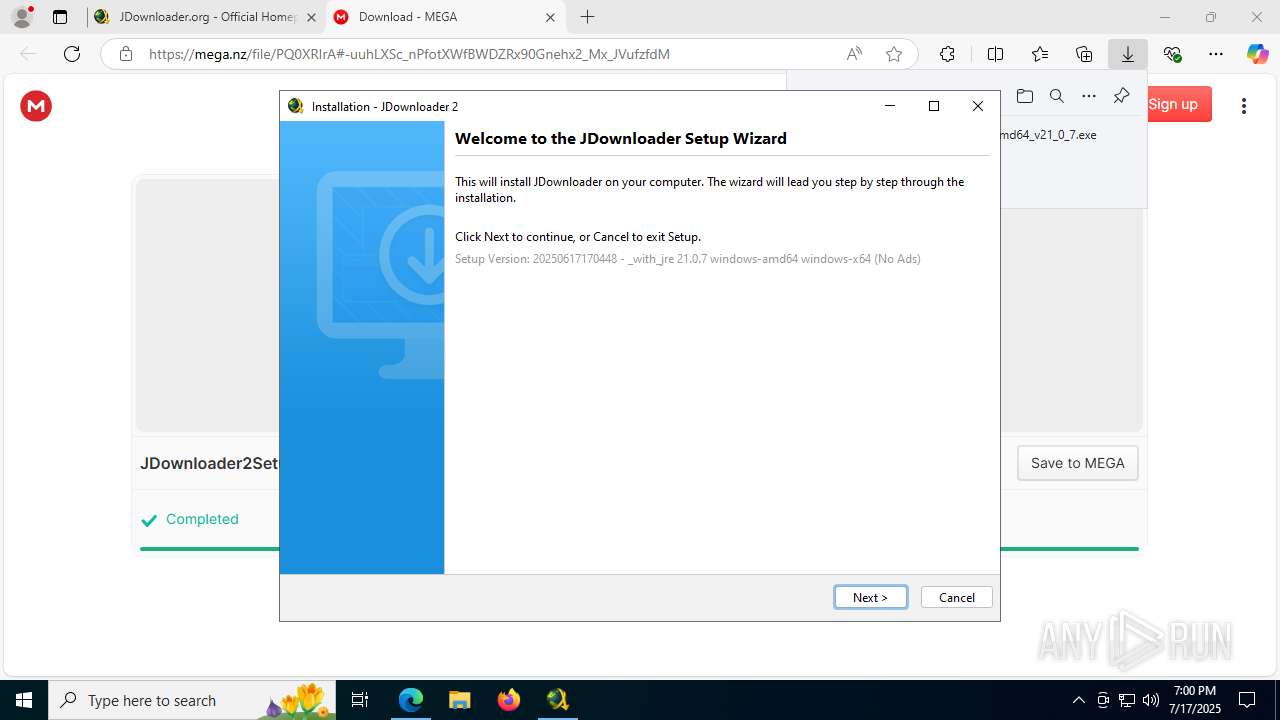Screen dimensions: 1280x720
Task: Open File Explorer from taskbar
Action: click(x=459, y=700)
